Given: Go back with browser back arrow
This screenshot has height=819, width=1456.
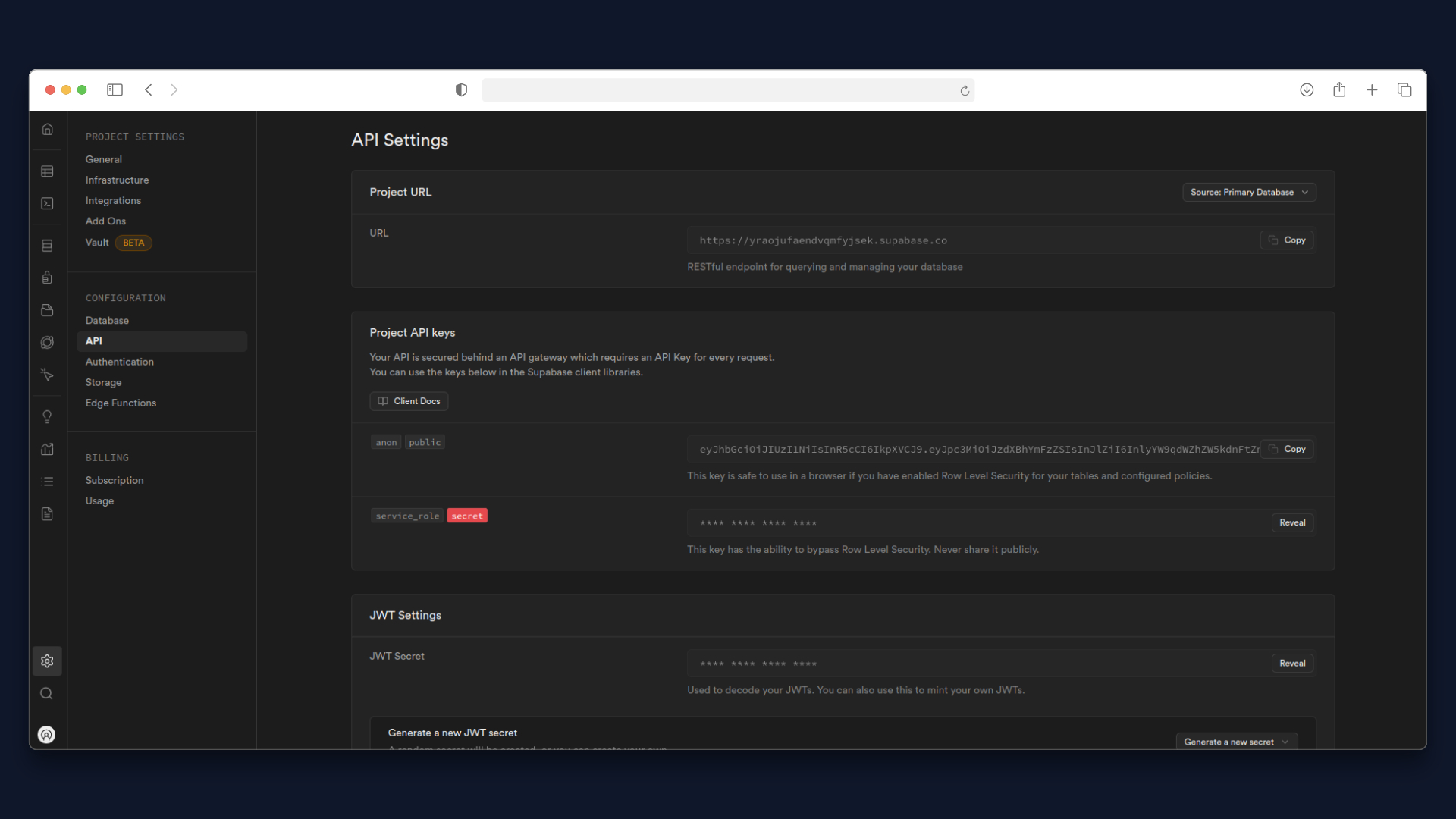Looking at the screenshot, I should point(149,90).
